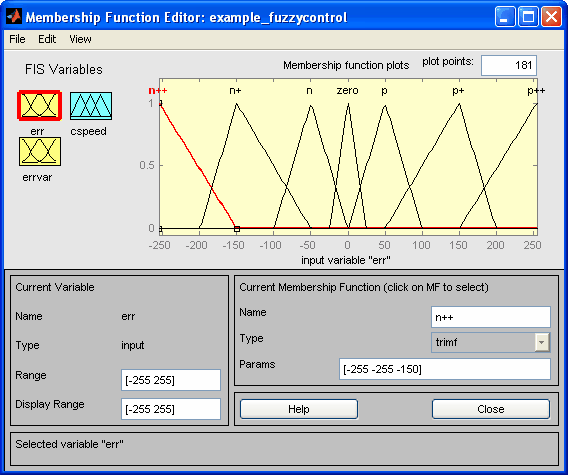Click the plot points input field
The width and height of the screenshot is (568, 475).
pyautogui.click(x=509, y=66)
